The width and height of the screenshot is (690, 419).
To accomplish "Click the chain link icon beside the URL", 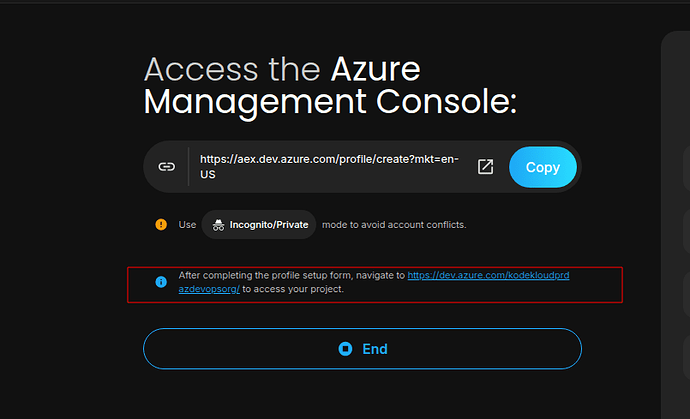I will (167, 167).
